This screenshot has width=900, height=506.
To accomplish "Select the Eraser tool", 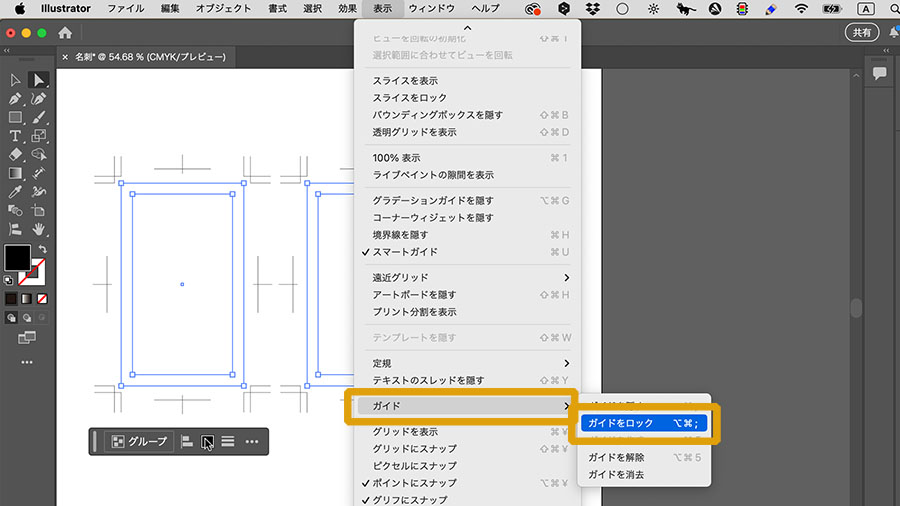I will pos(15,154).
